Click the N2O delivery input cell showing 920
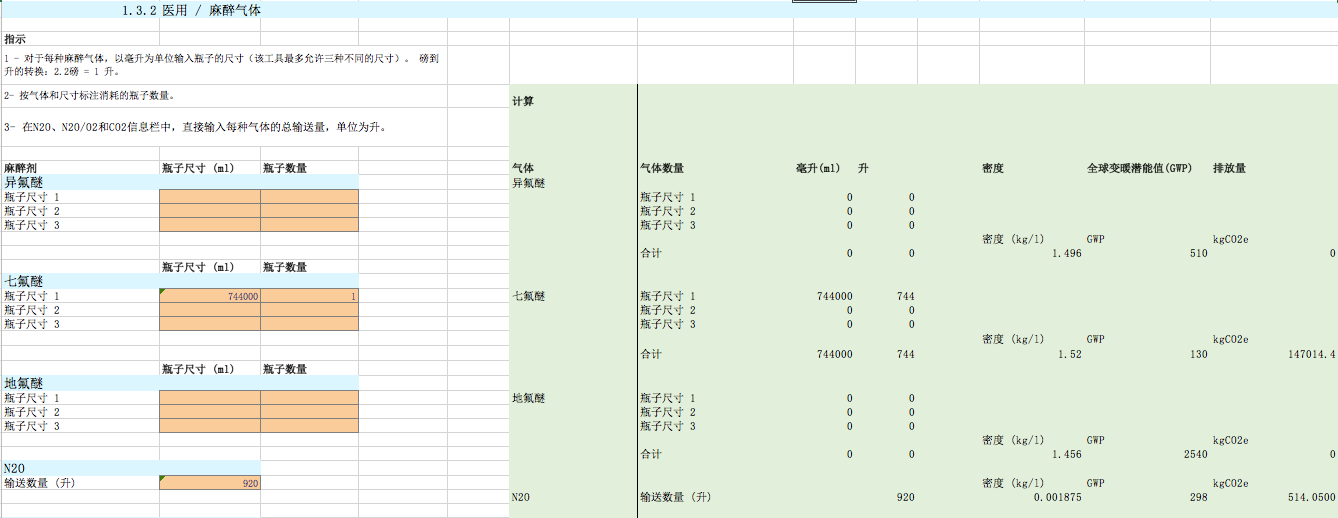 click(210, 483)
